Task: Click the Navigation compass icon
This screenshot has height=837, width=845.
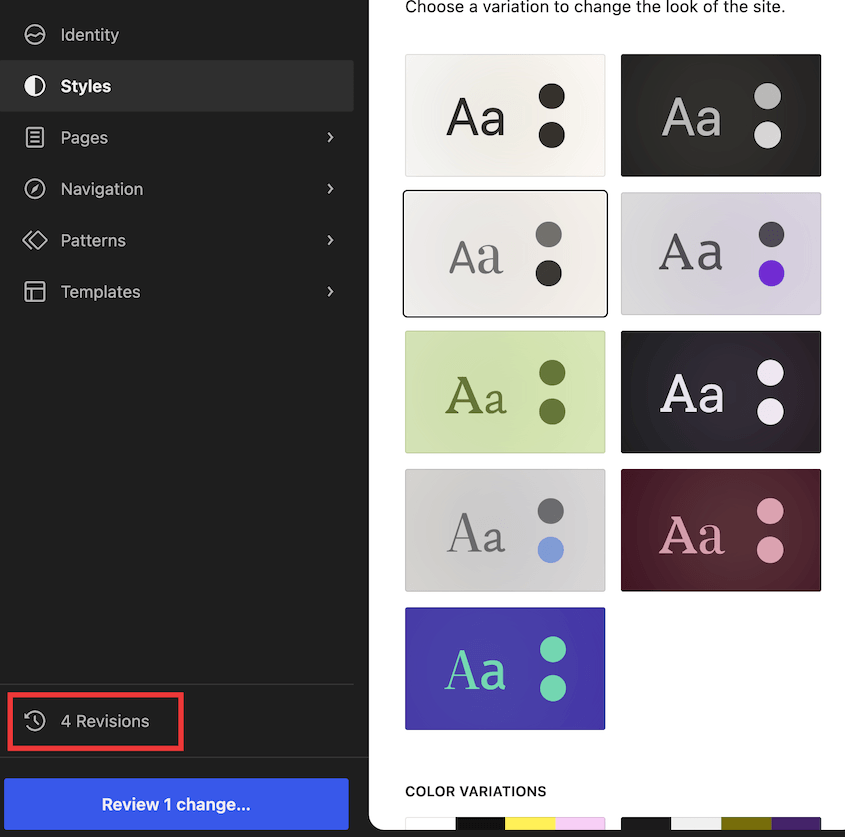Action: 35,189
